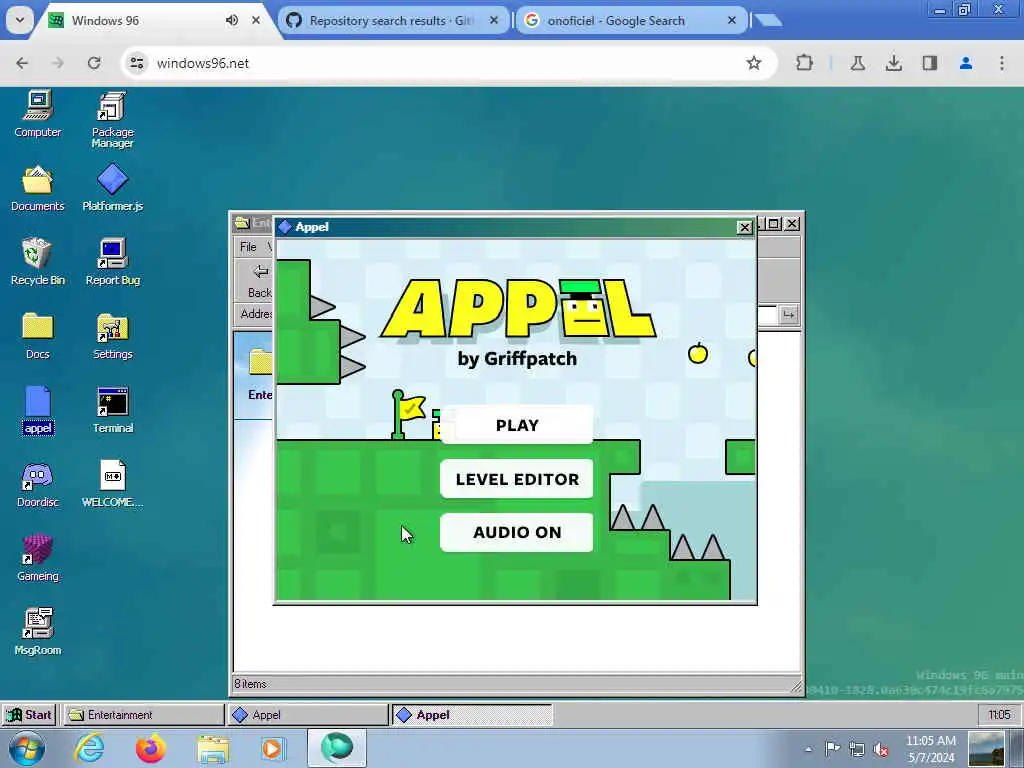Image resolution: width=1024 pixels, height=768 pixels.
Task: View site information icon
Action: coord(137,63)
